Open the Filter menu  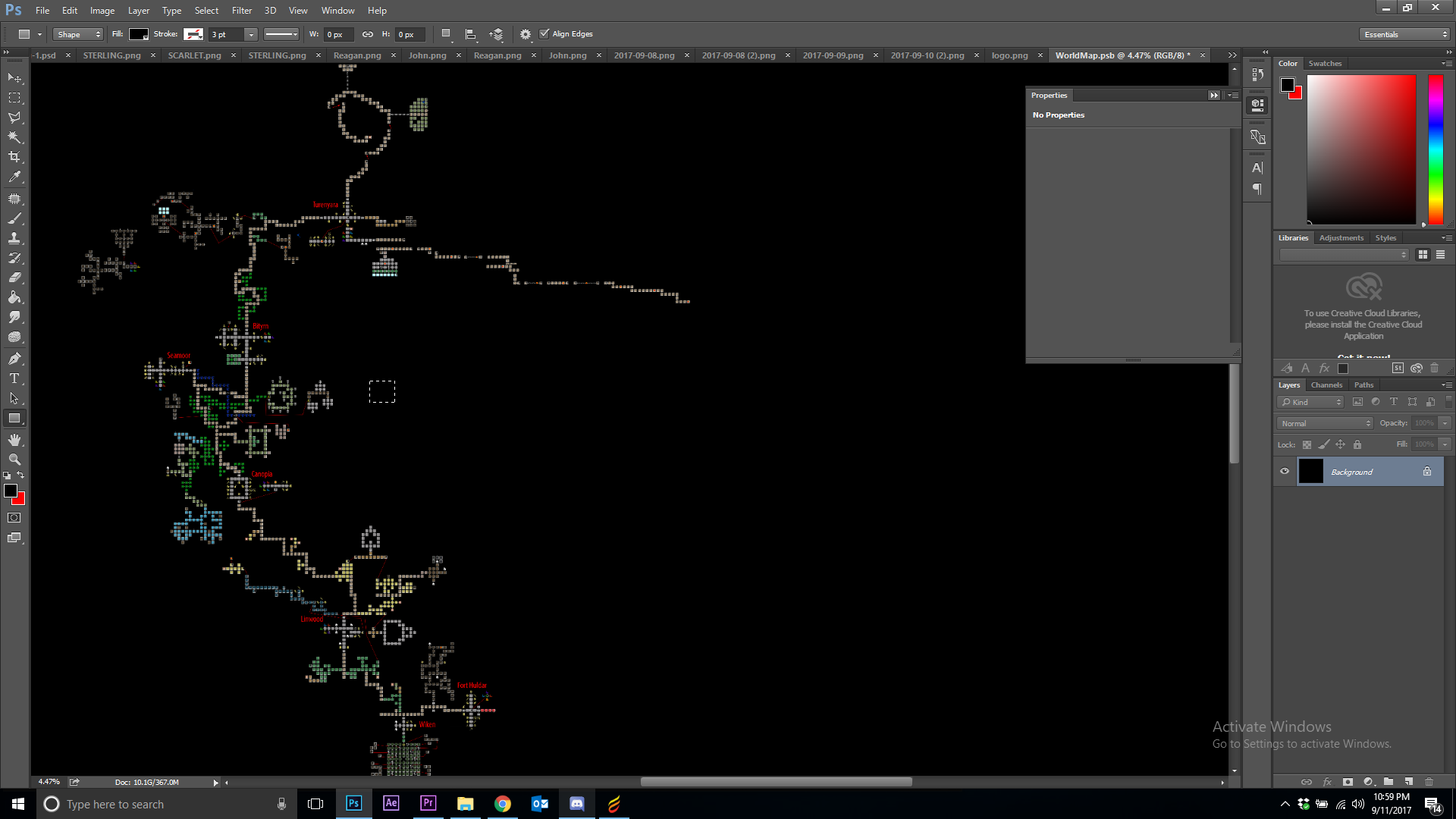(x=242, y=11)
